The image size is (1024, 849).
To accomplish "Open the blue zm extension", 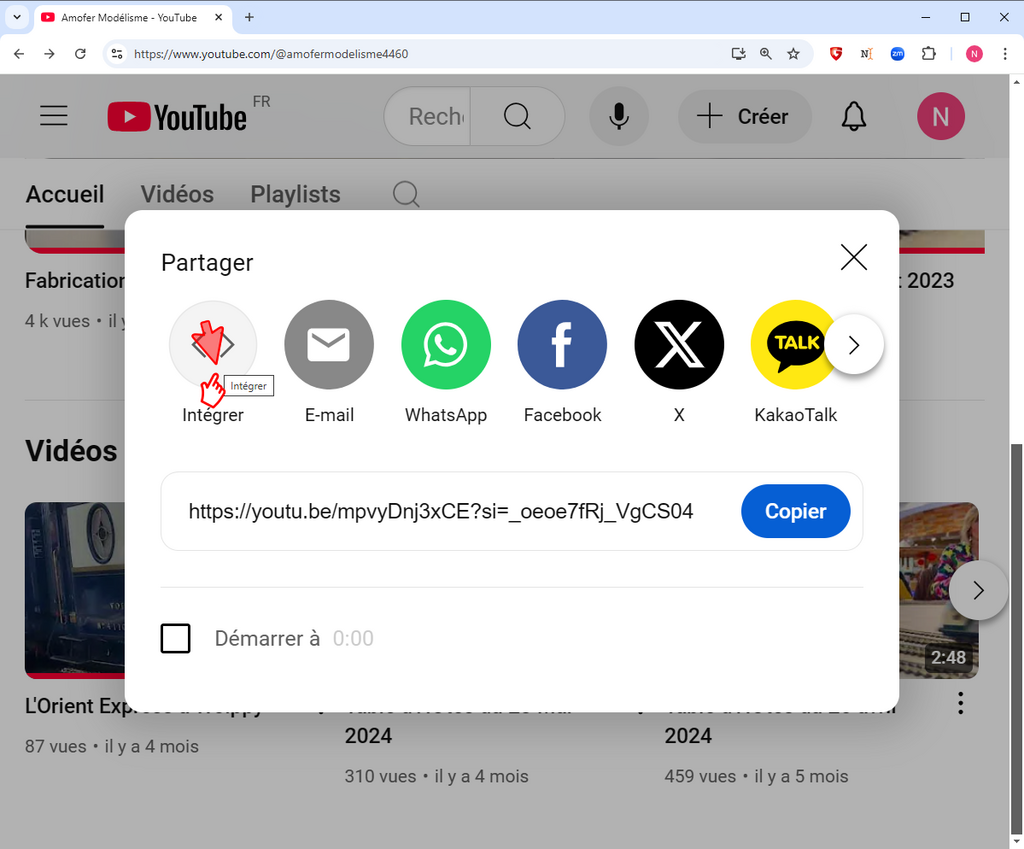I will tap(897, 54).
